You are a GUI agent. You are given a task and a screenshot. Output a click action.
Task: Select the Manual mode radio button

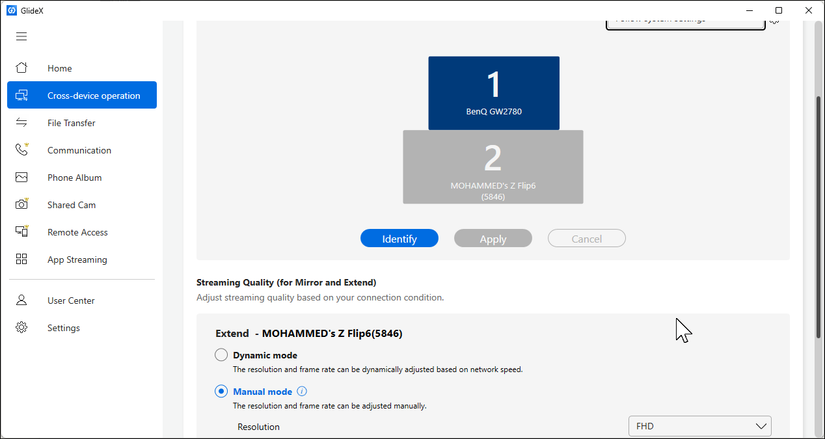pyautogui.click(x=221, y=391)
